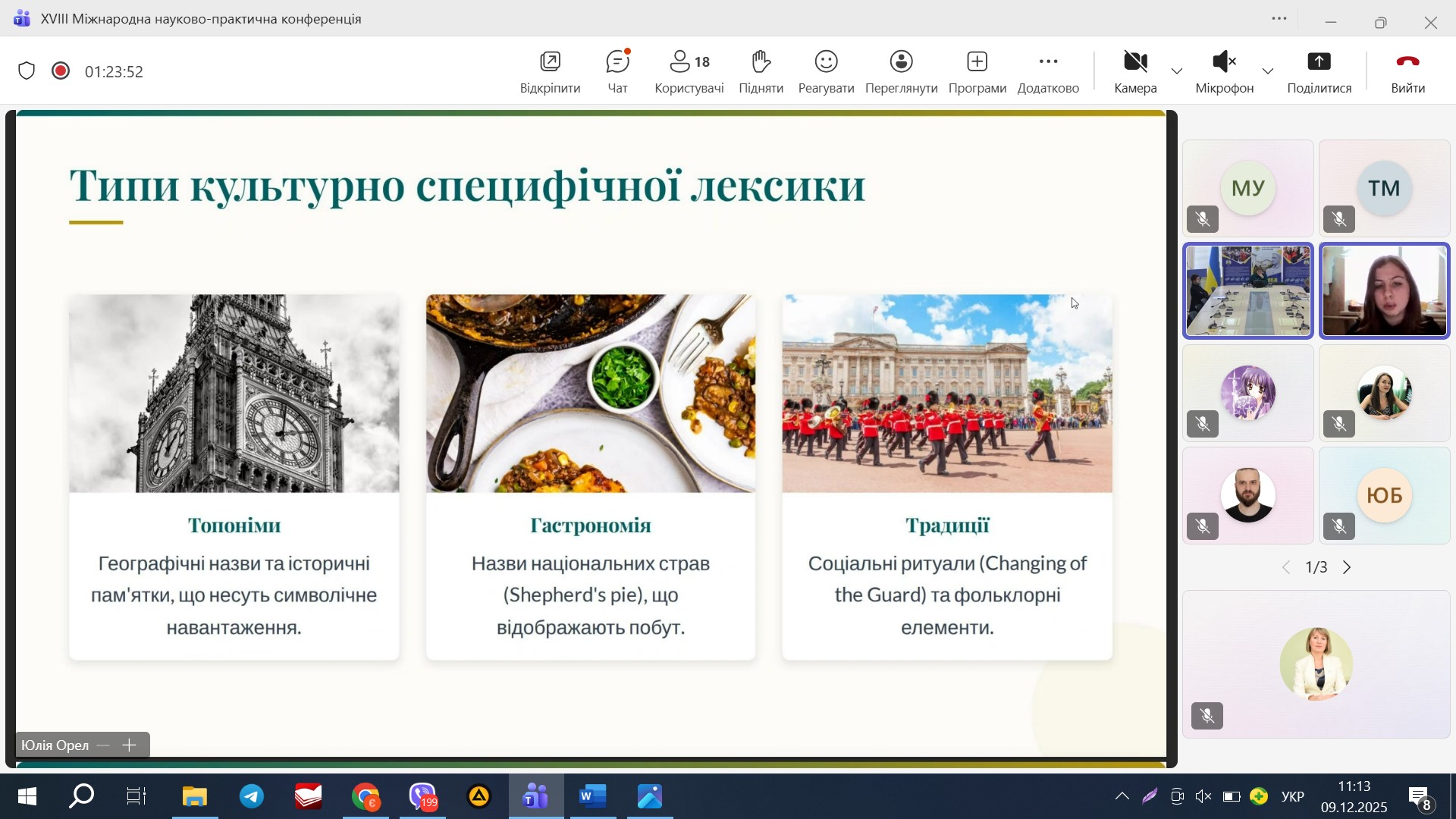Zoom out shared slide with minus button
1456x819 pixels.
pos(104,745)
